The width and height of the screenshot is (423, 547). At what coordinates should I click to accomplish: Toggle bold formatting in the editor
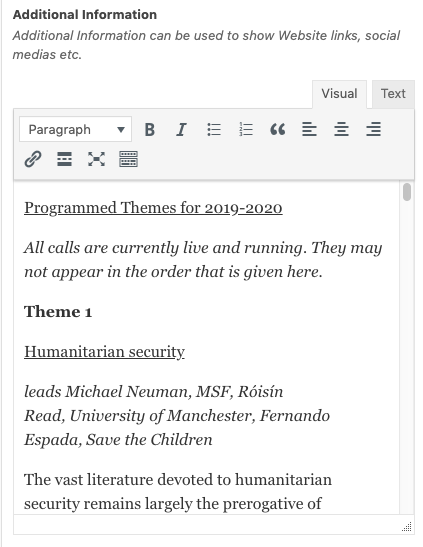(150, 129)
